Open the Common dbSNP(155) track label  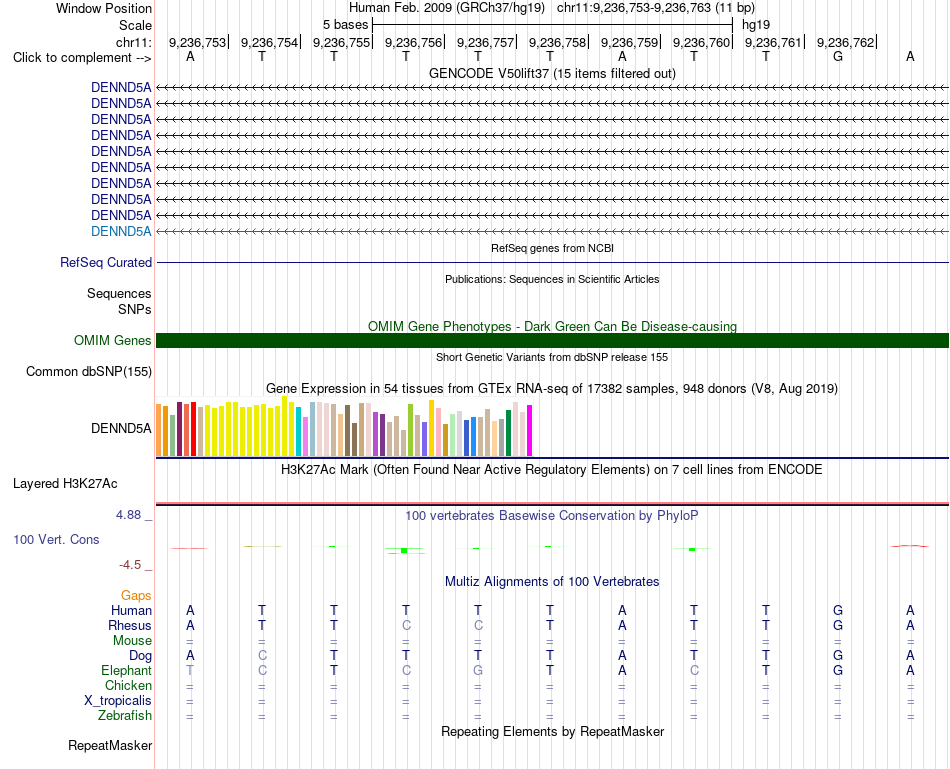89,371
